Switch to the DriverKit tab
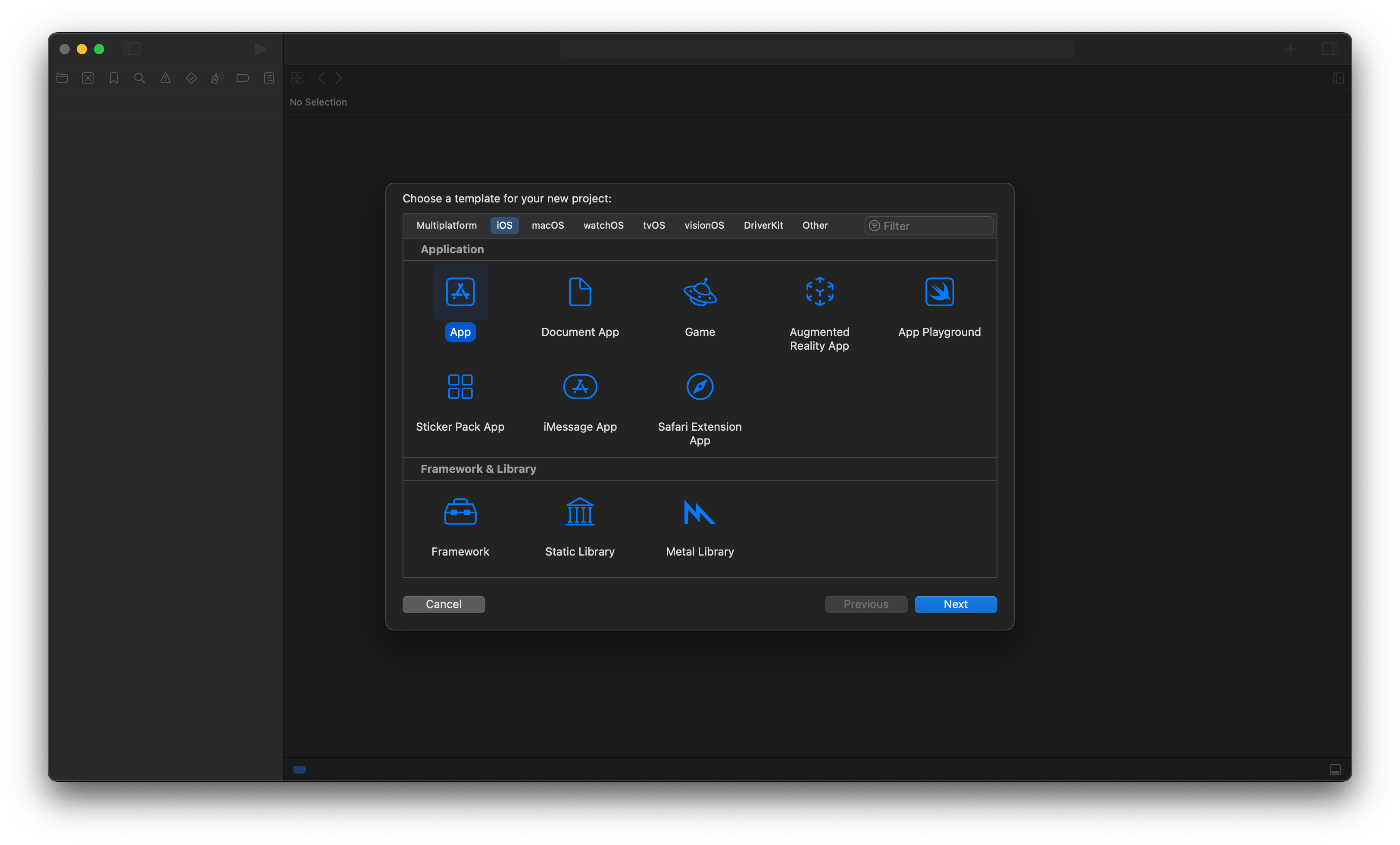 pyautogui.click(x=764, y=226)
